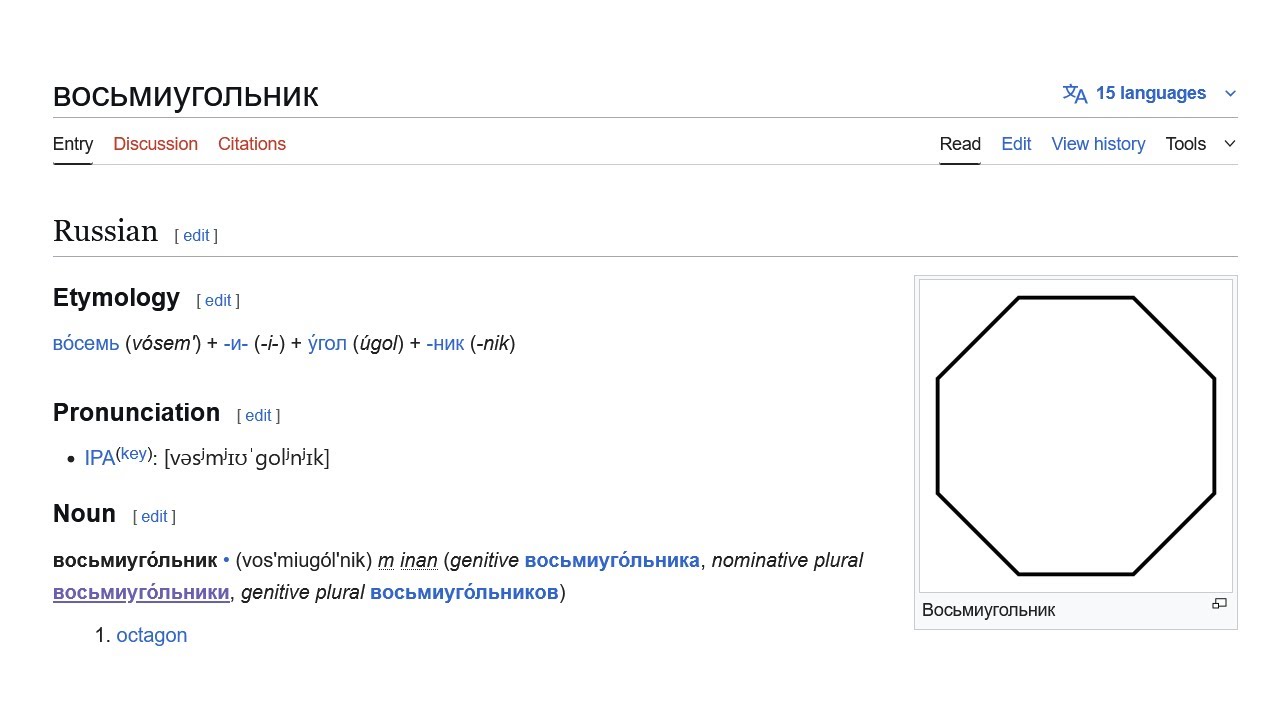Open the во́семь etymology link
Image resolution: width=1280 pixels, height=720 pixels.
(x=86, y=344)
